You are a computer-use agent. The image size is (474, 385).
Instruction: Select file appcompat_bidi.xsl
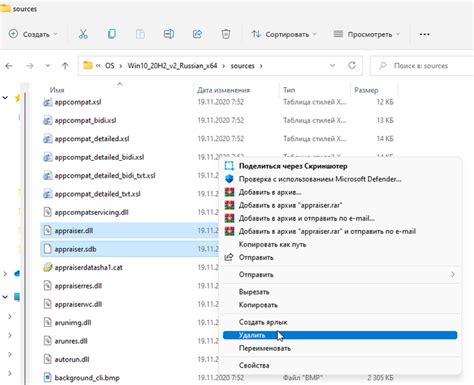point(85,120)
